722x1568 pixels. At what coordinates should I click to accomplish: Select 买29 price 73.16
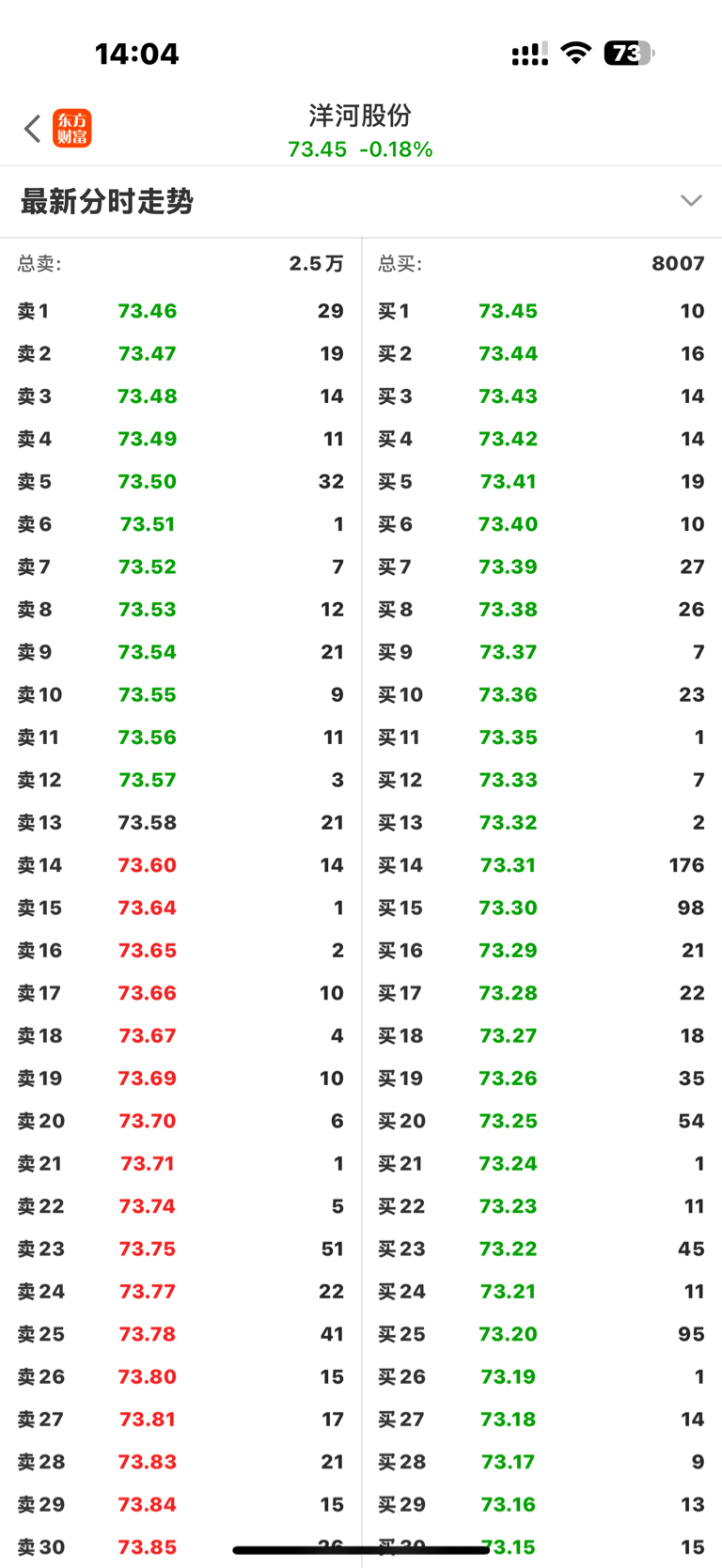[509, 1505]
